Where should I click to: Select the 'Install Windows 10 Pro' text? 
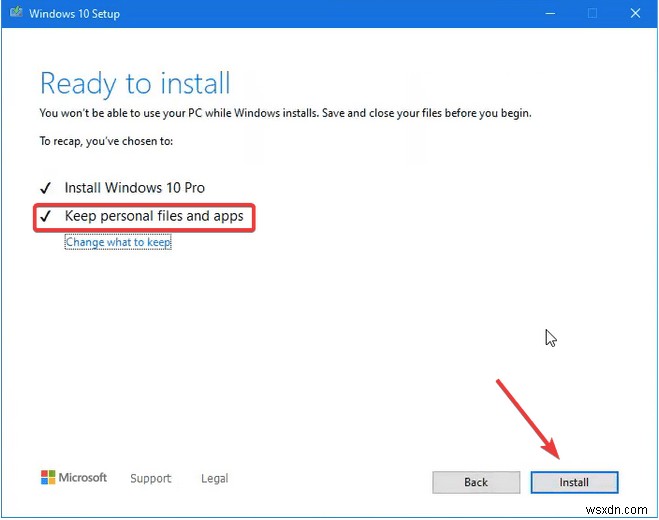click(134, 187)
